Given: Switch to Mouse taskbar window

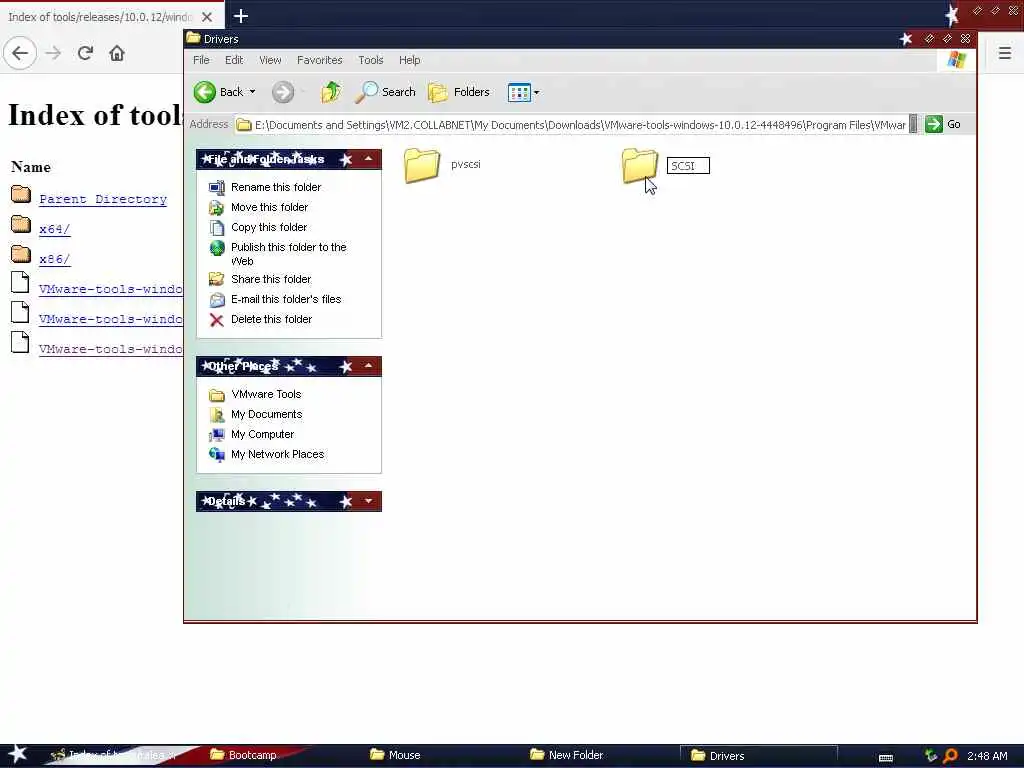Looking at the screenshot, I should (395, 755).
